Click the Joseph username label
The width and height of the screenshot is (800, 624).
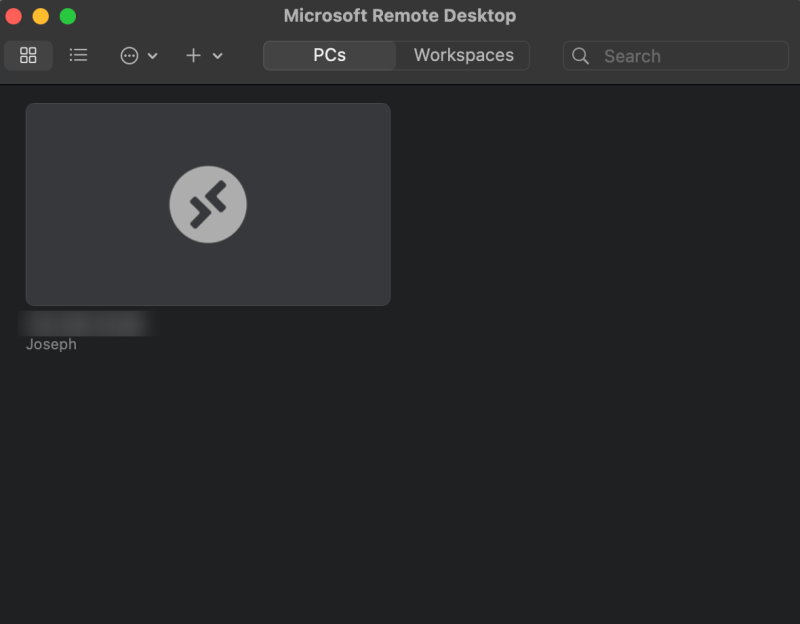(50, 343)
